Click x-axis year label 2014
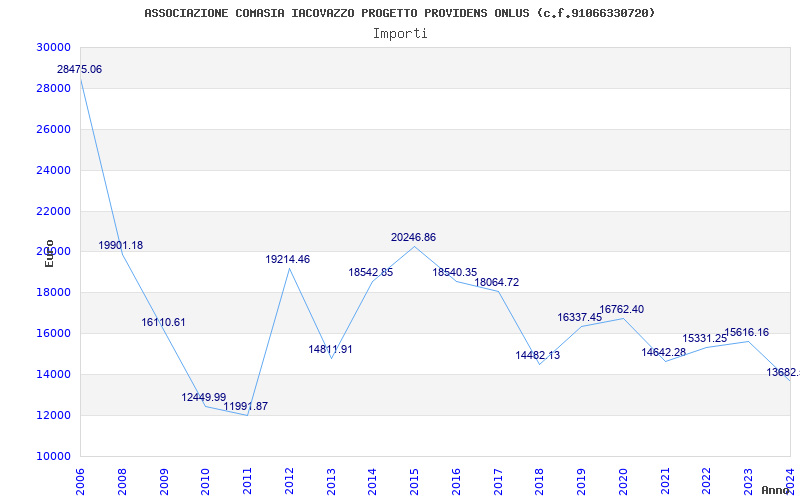This screenshot has width=800, height=500. (372, 482)
